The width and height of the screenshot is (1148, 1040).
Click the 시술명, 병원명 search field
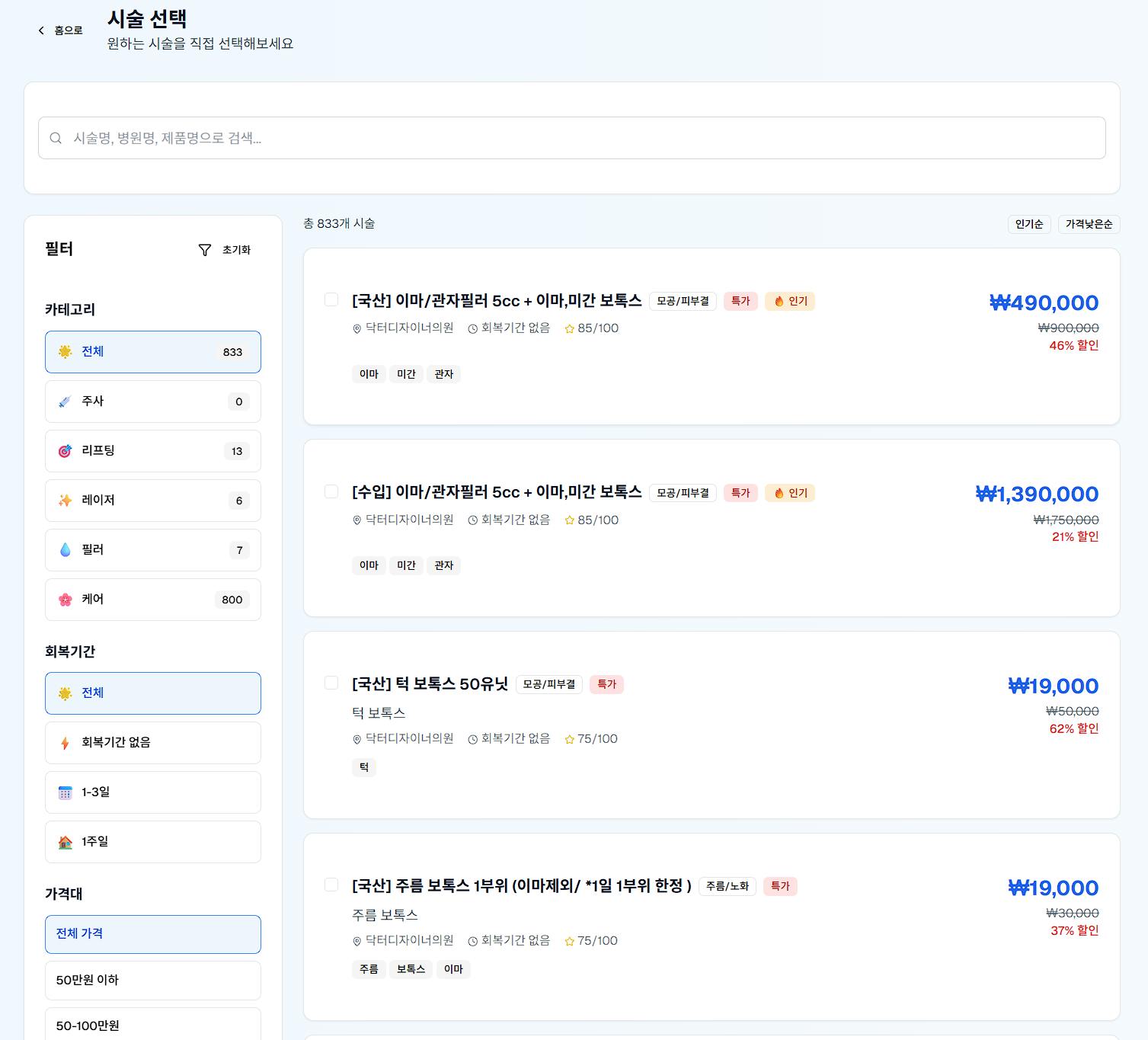click(x=572, y=138)
